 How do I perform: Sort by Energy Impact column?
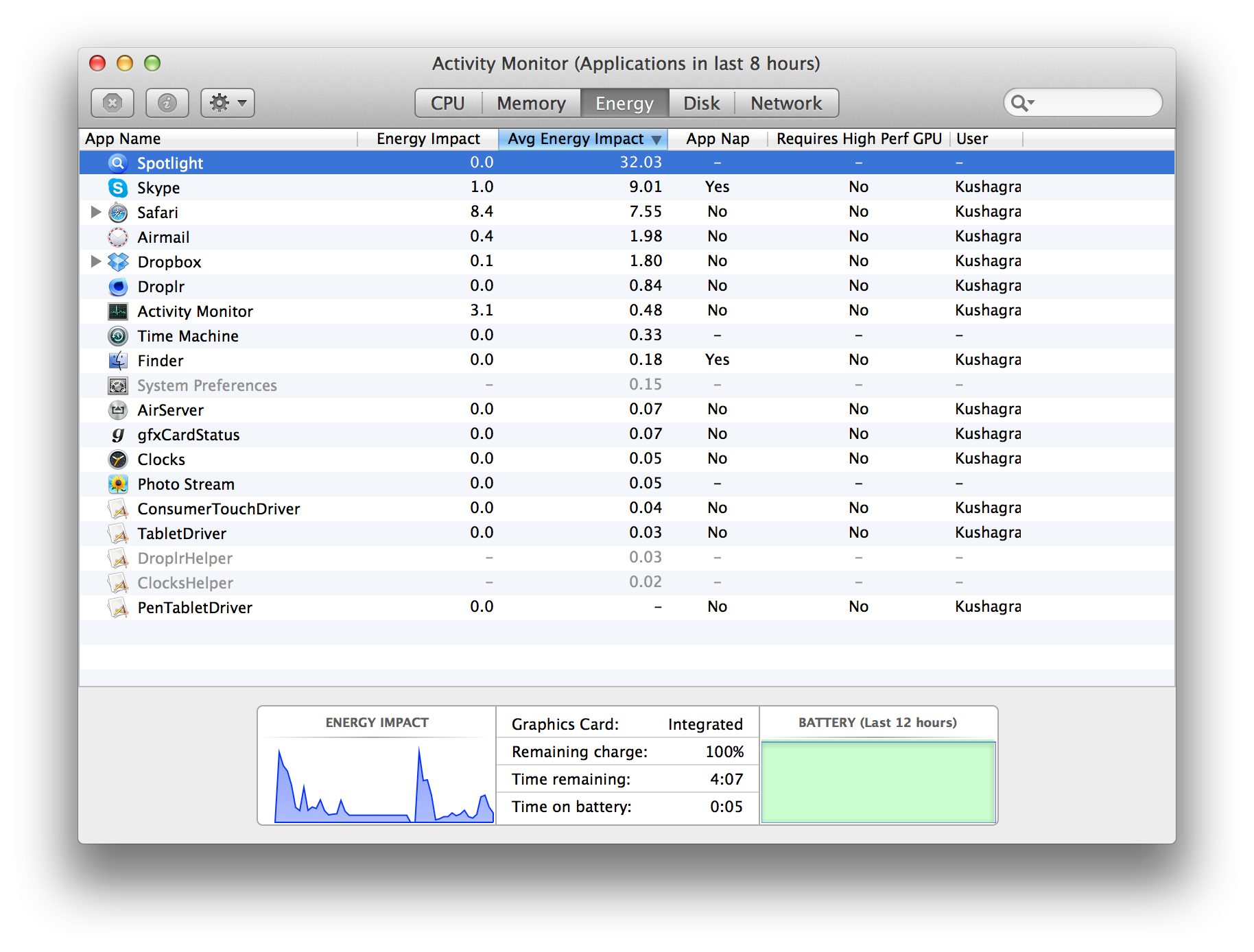pos(428,139)
